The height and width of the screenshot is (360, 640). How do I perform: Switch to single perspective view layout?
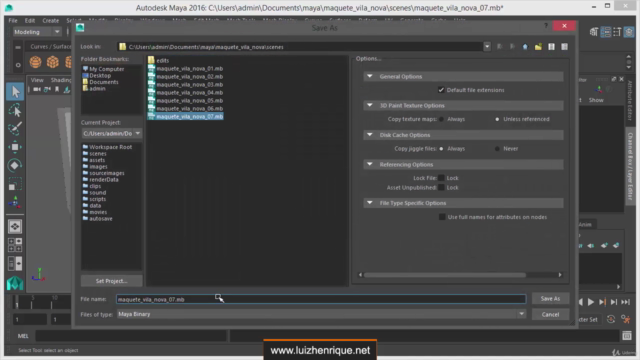[x=15, y=227]
